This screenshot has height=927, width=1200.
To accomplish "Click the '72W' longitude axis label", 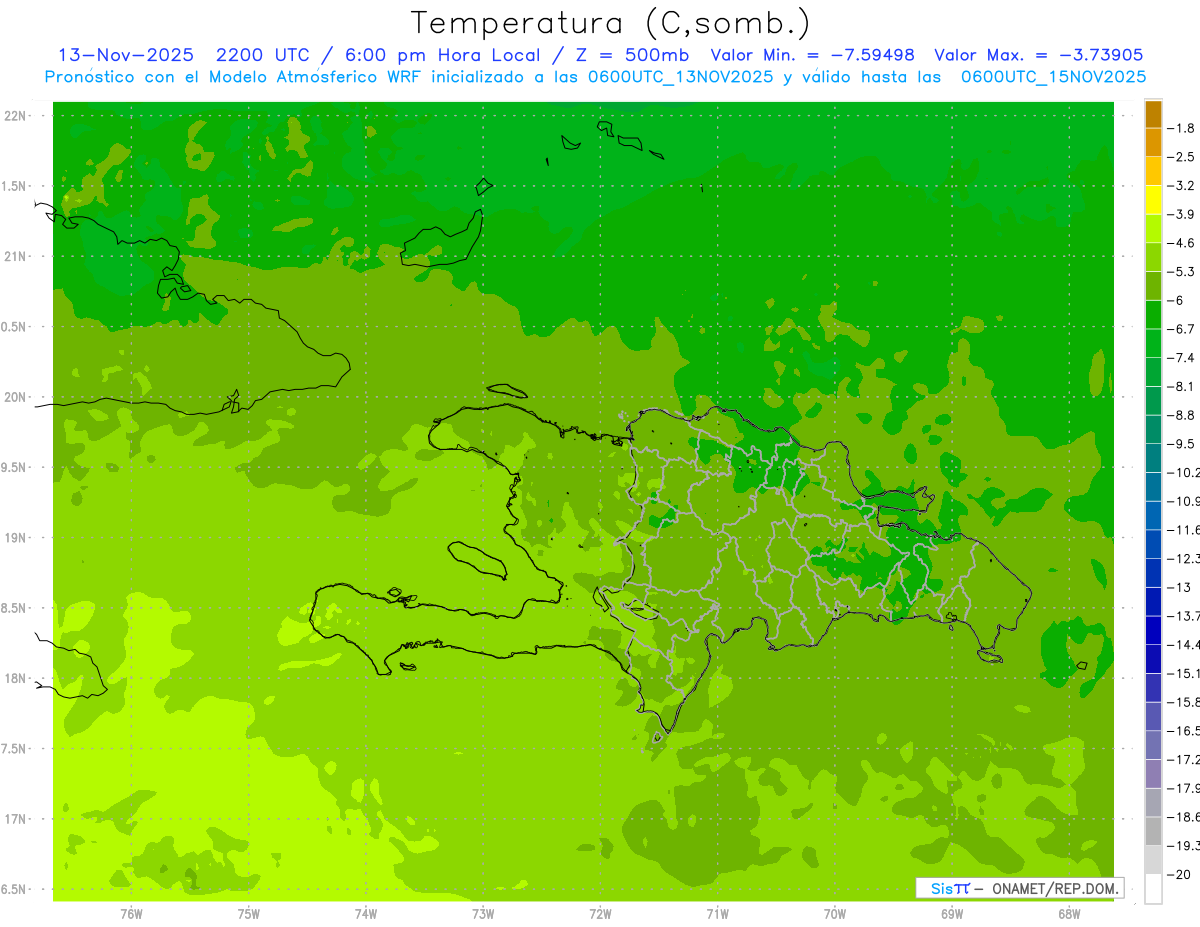I will coord(600,914).
